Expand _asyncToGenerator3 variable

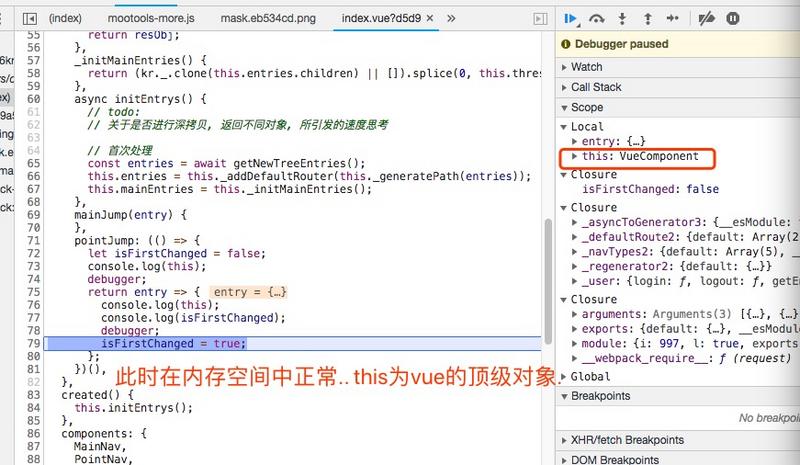point(574,223)
